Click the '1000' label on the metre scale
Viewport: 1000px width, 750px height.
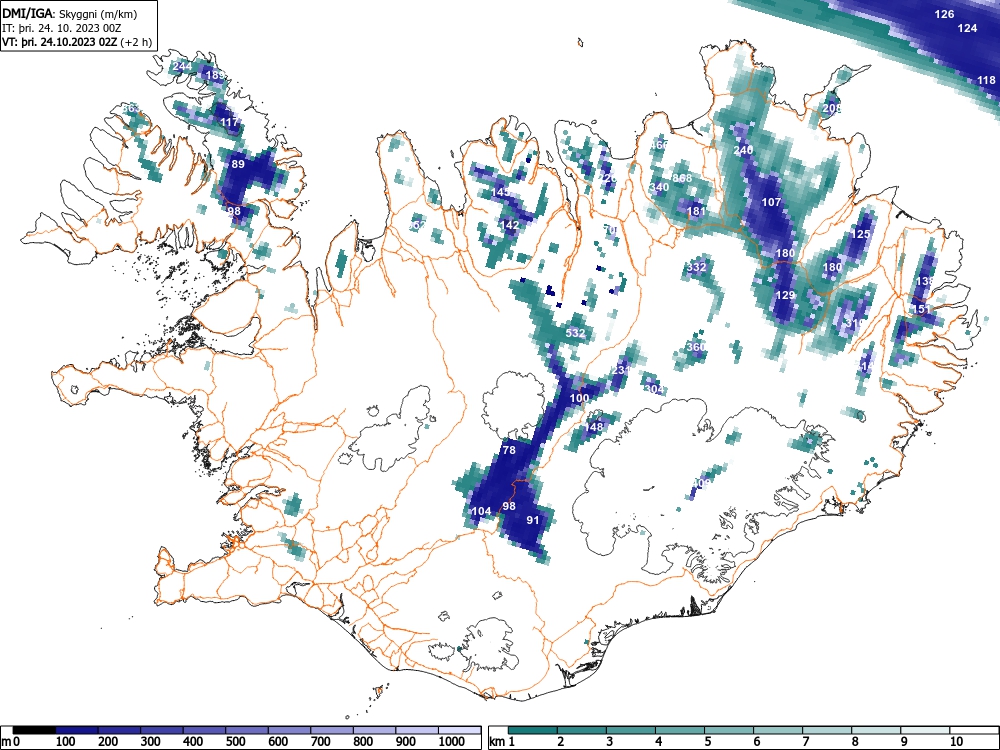(452, 742)
